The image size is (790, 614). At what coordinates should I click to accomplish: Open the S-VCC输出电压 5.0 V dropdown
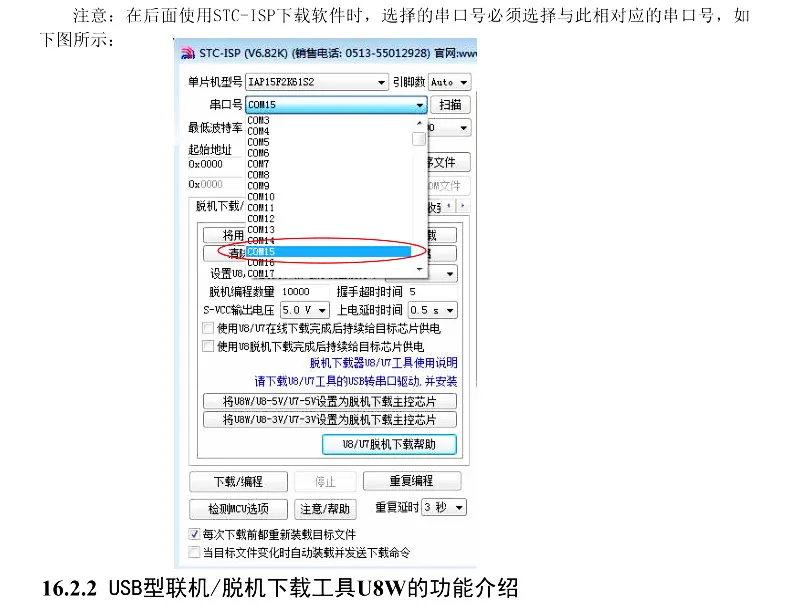[x=304, y=310]
